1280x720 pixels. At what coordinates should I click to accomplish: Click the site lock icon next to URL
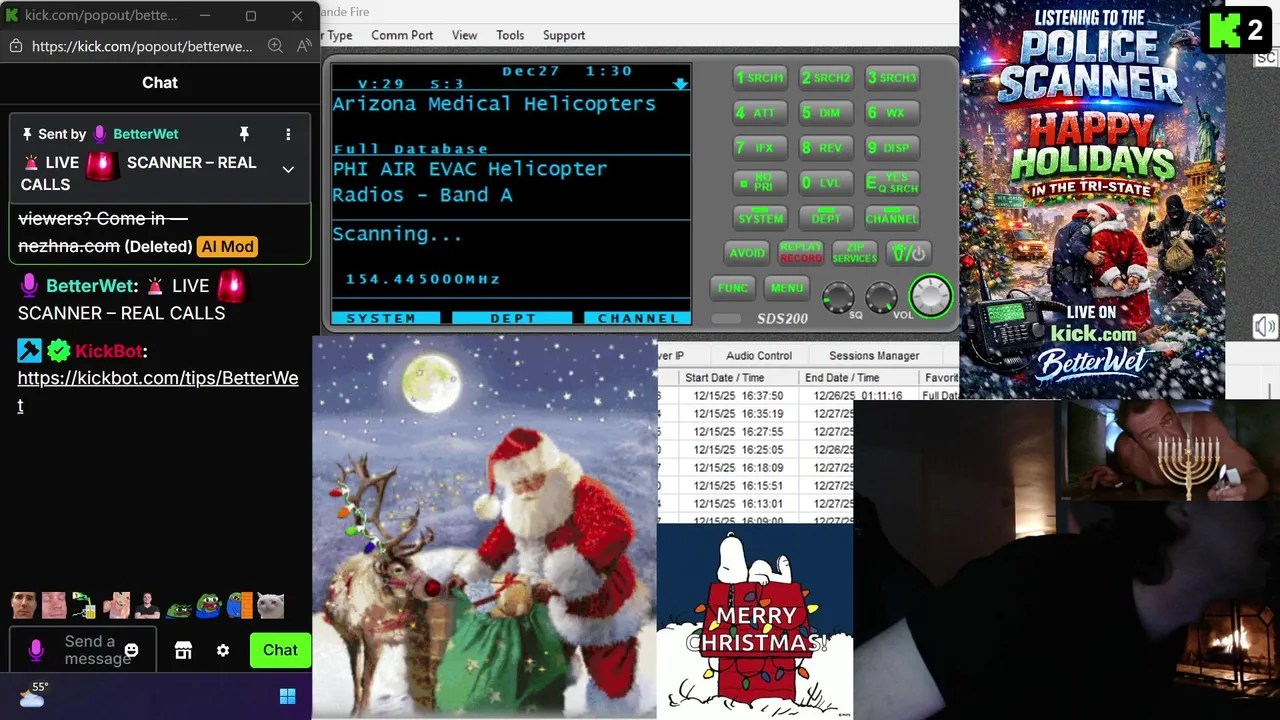coord(15,46)
